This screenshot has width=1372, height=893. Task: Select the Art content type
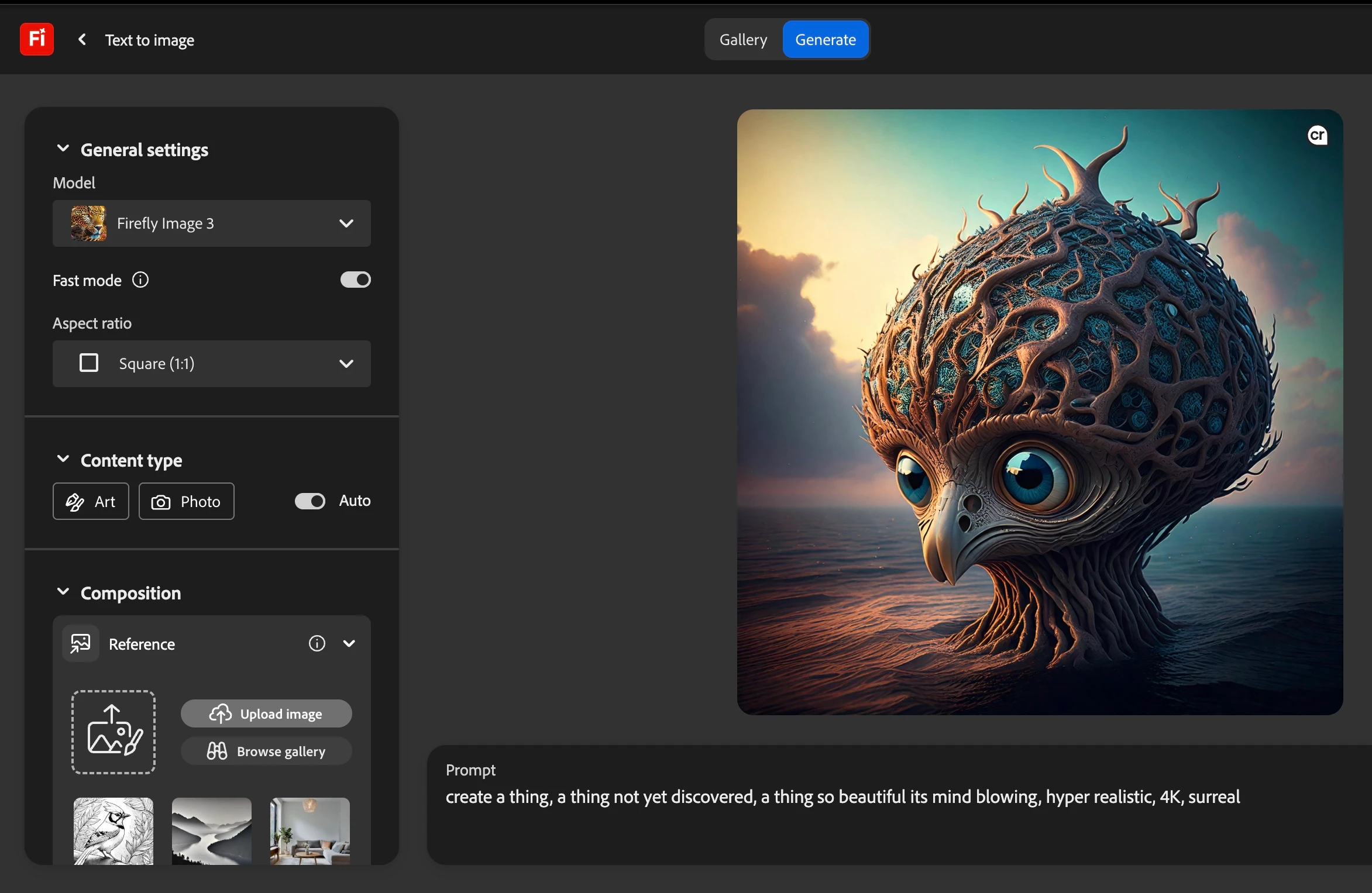tap(91, 501)
